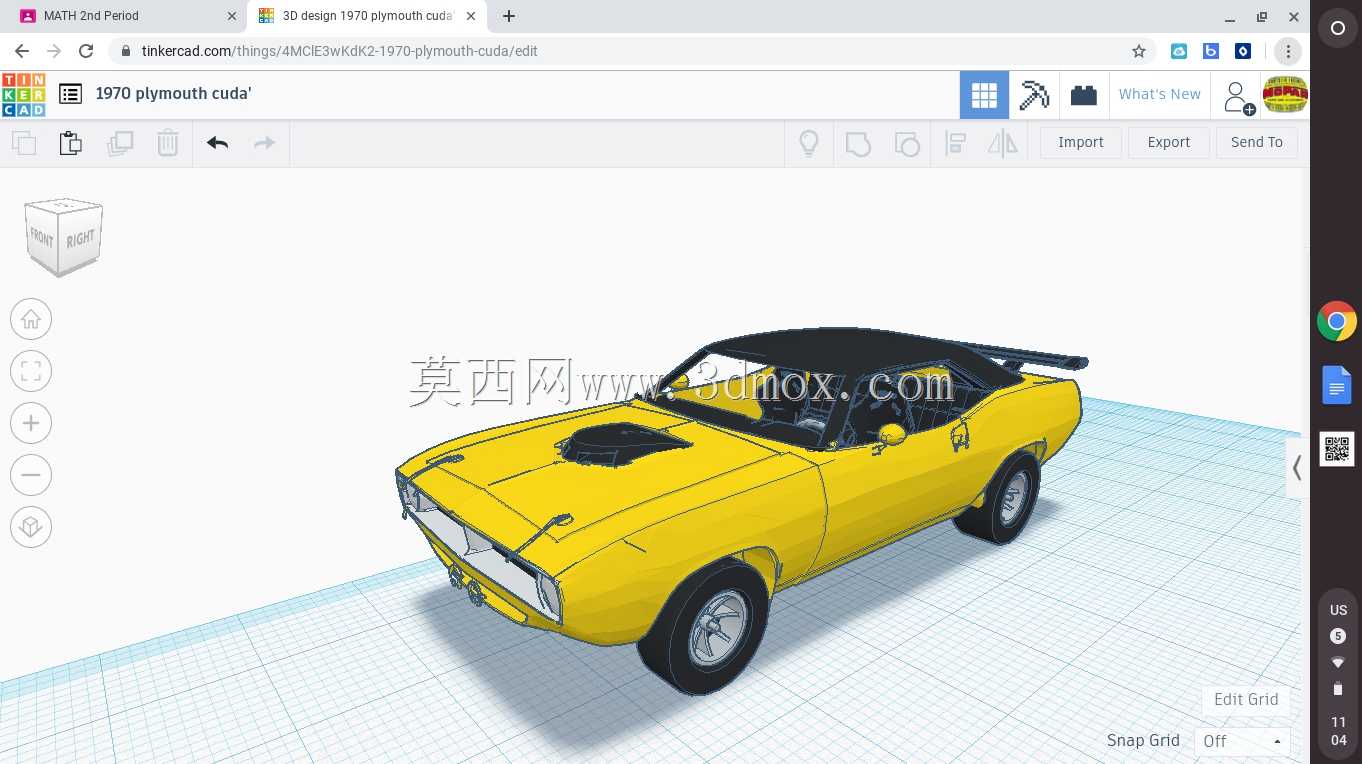Click the launcher circle button
Viewport: 1362px width, 764px height.
point(1337,29)
